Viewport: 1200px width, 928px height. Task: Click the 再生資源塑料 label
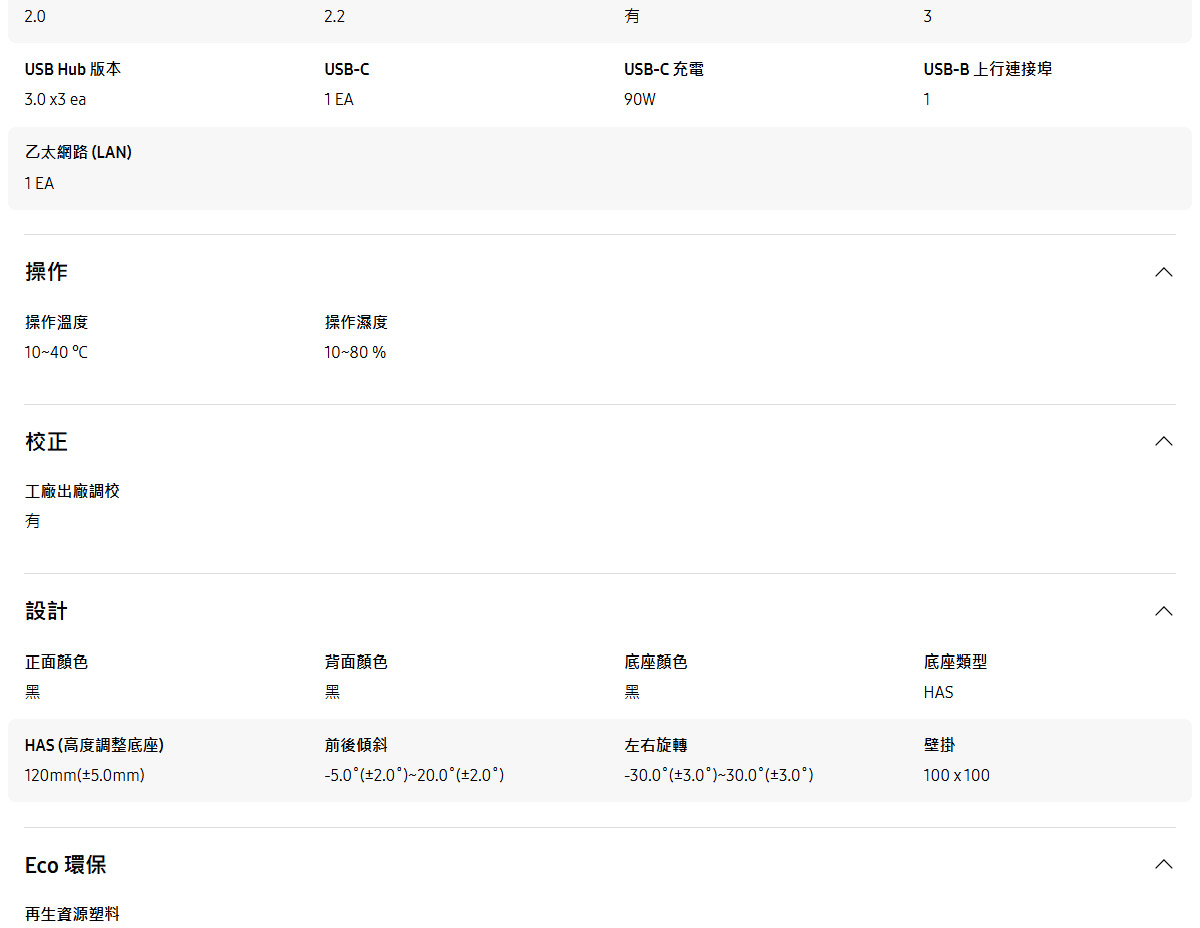pos(72,912)
